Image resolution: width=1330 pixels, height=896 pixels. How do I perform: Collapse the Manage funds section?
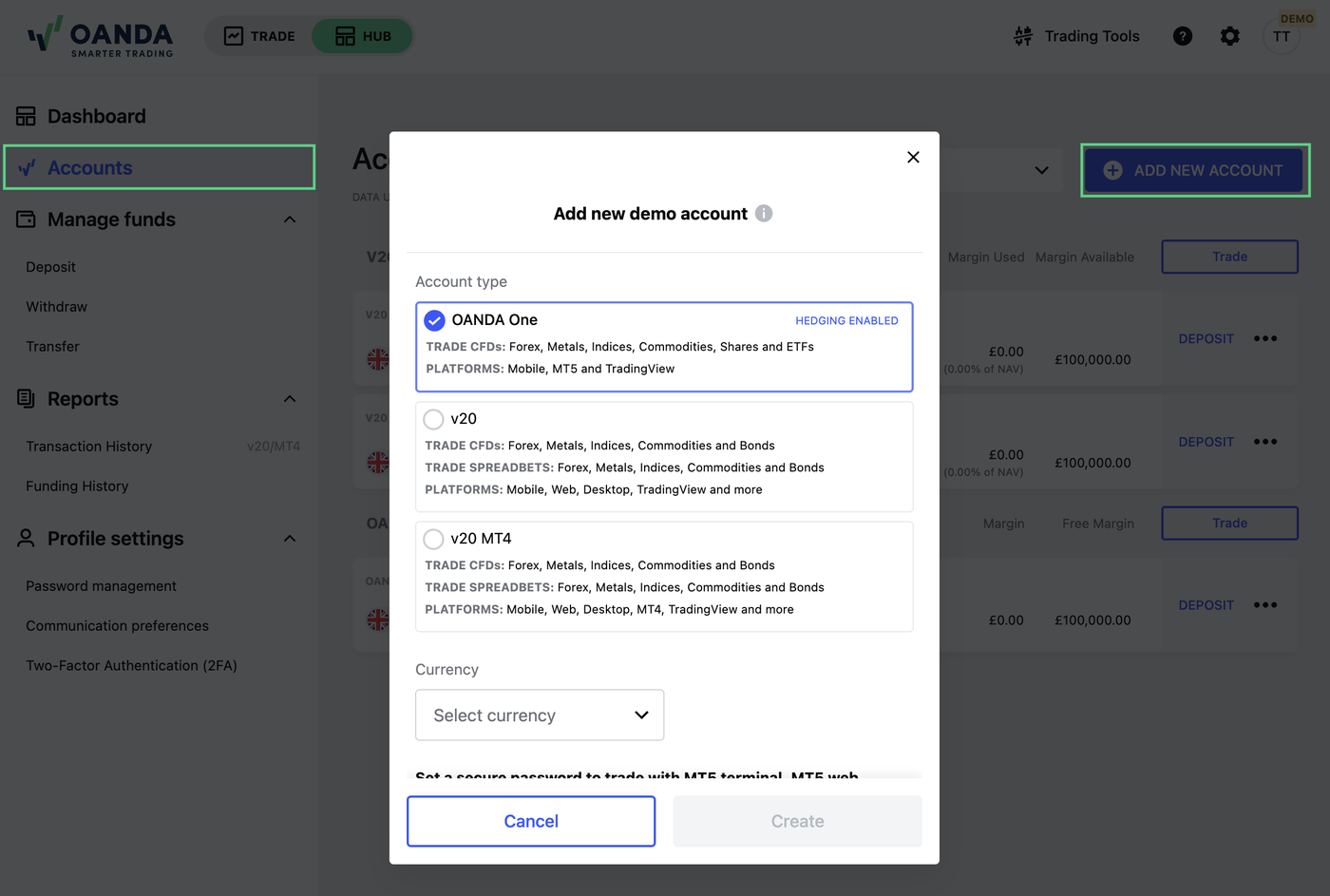pos(290,219)
